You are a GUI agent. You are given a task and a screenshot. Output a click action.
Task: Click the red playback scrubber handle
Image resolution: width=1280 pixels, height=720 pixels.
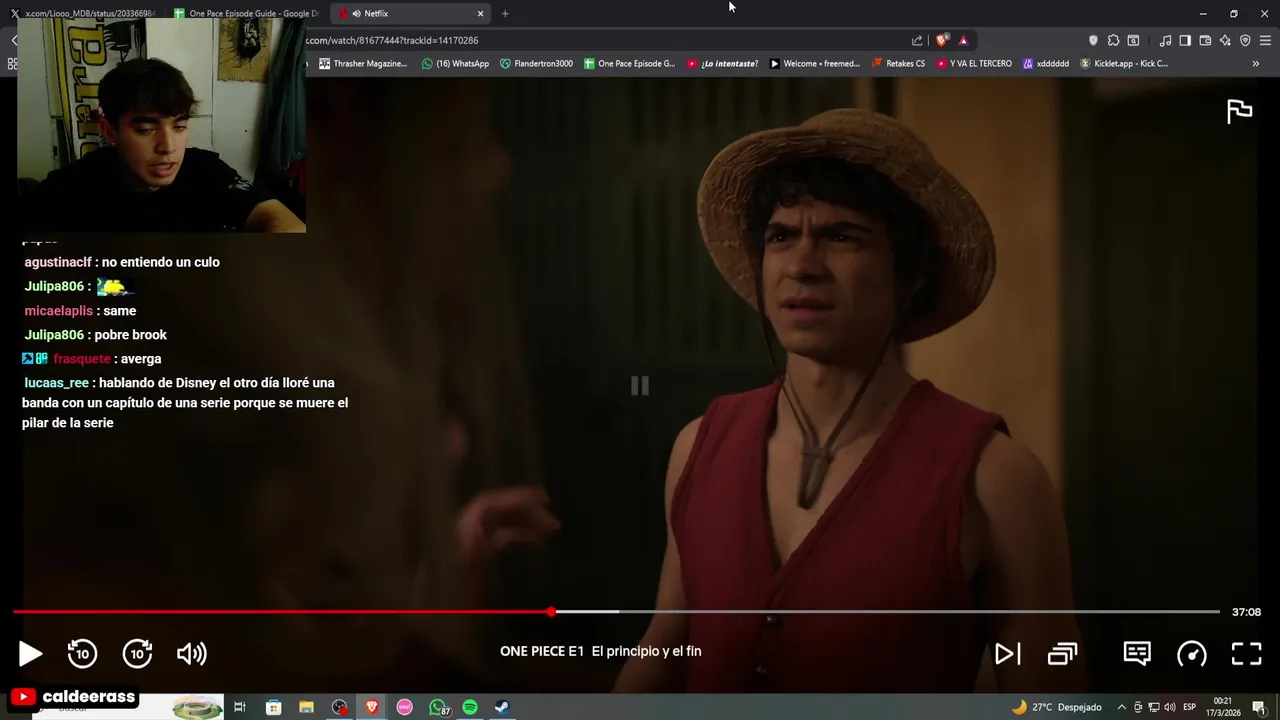point(551,611)
